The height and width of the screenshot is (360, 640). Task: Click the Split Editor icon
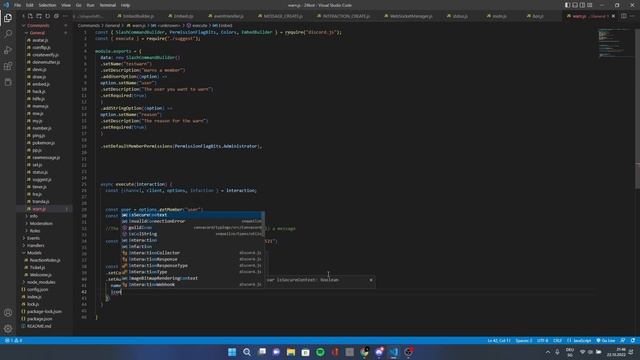(x=624, y=16)
